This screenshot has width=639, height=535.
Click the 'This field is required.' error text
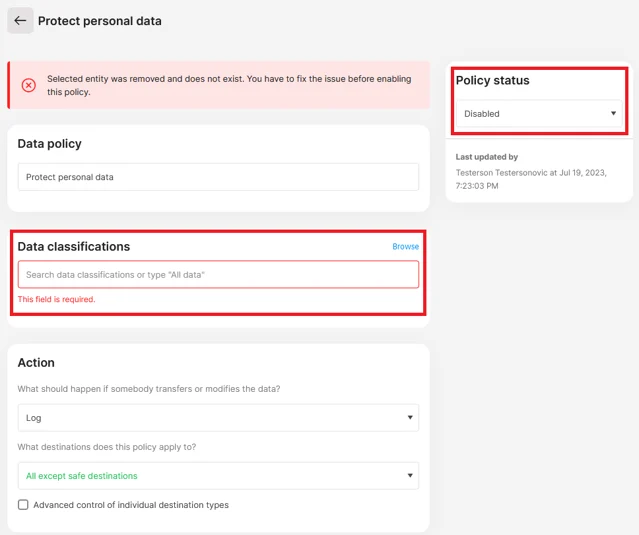57,299
